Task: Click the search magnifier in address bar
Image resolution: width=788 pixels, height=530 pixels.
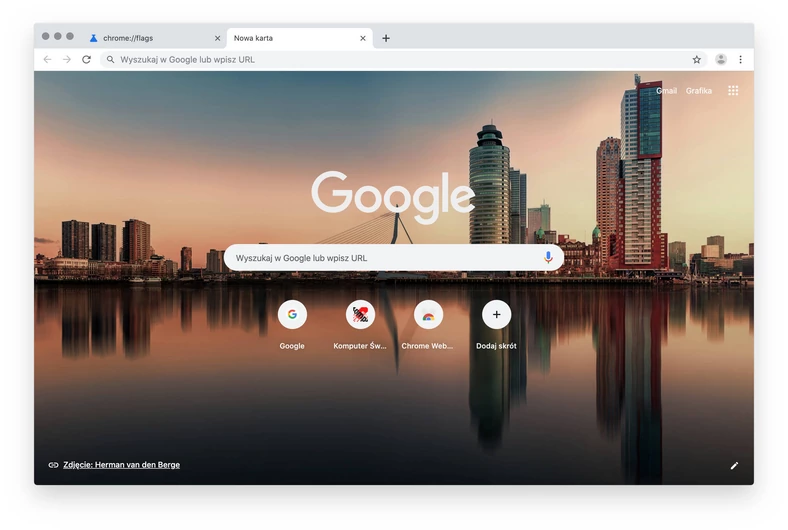Action: tap(111, 59)
